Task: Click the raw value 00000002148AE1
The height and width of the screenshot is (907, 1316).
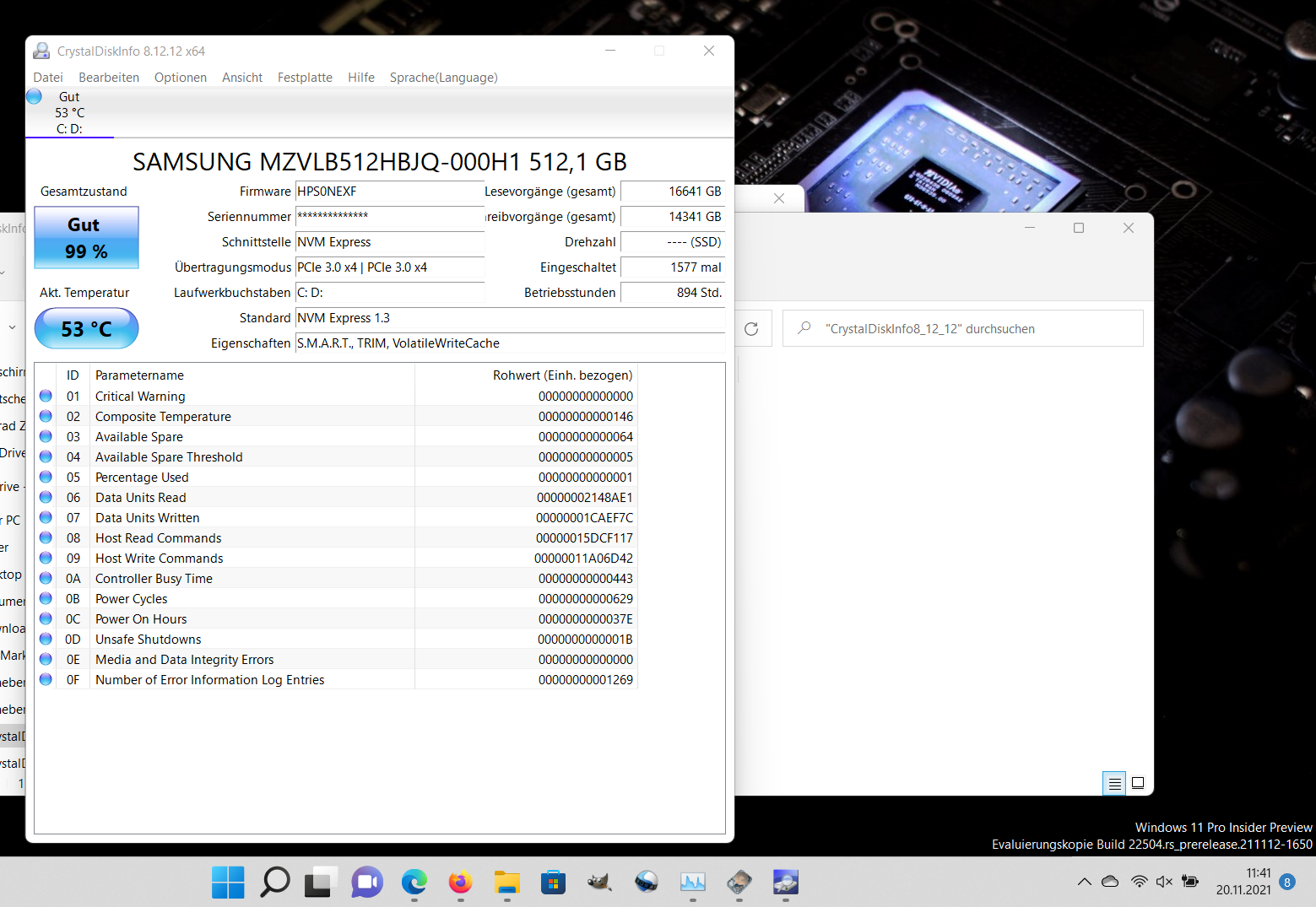Action: pos(584,498)
